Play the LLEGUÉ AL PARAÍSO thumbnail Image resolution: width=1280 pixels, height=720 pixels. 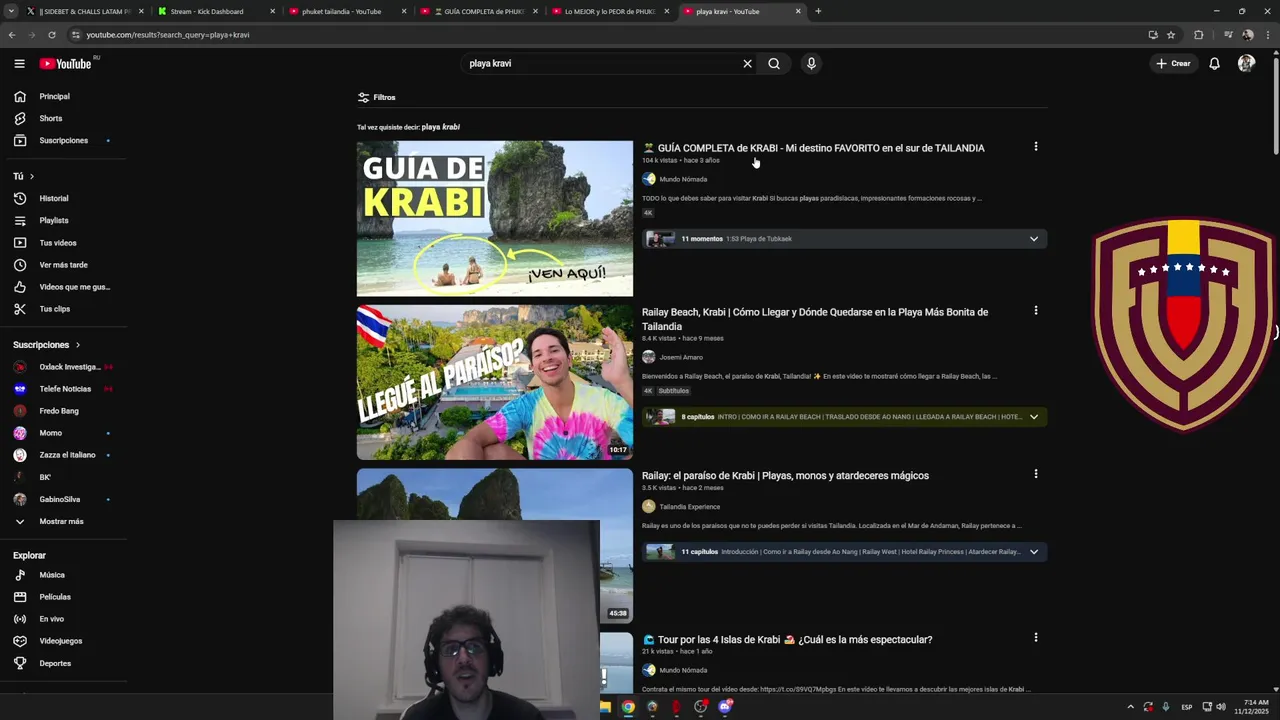[495, 382]
